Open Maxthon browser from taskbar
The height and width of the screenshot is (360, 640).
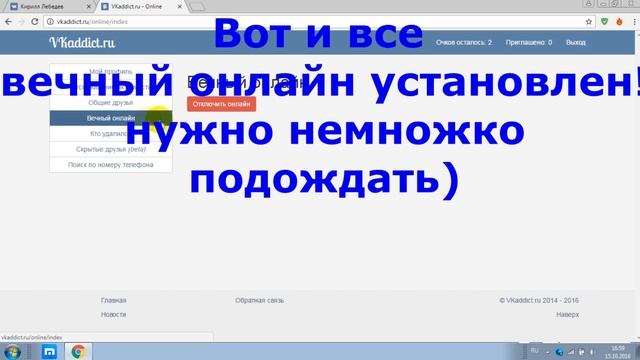pos(49,351)
